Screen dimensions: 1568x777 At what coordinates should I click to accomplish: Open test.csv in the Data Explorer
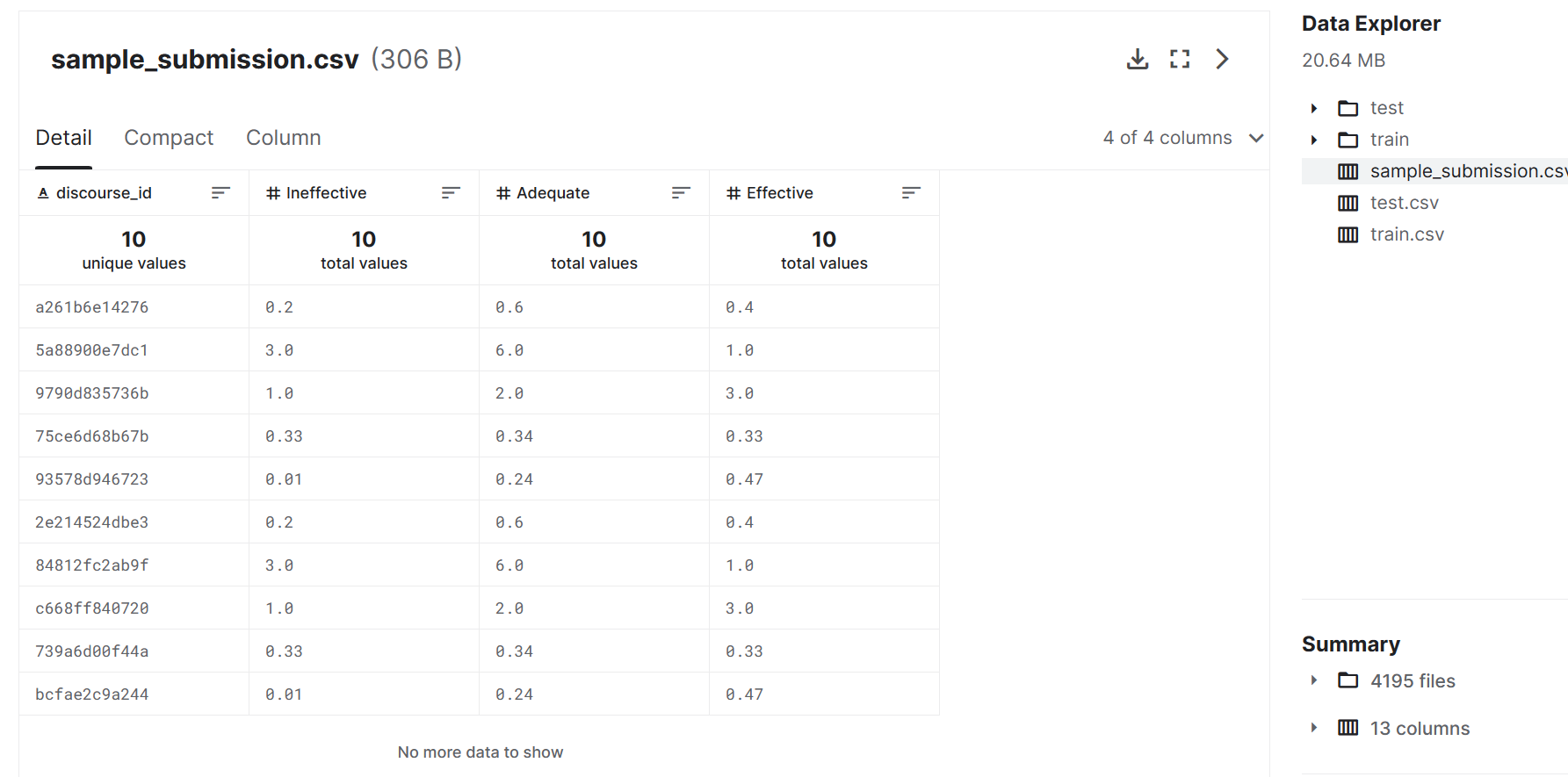1404,203
